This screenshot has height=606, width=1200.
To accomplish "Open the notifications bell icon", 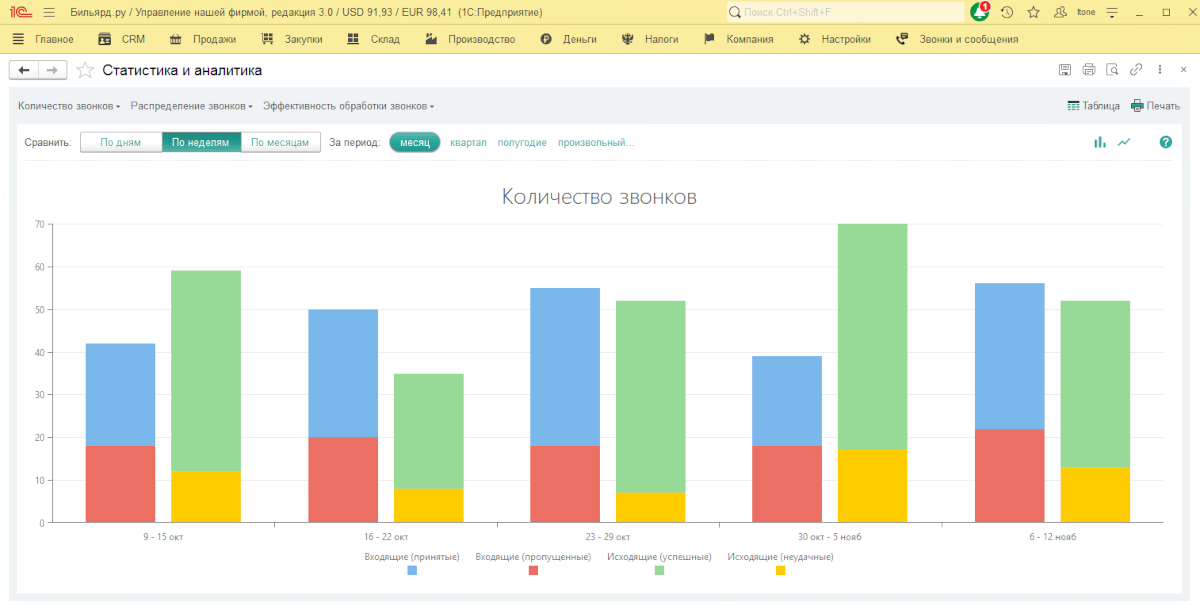I will click(980, 12).
